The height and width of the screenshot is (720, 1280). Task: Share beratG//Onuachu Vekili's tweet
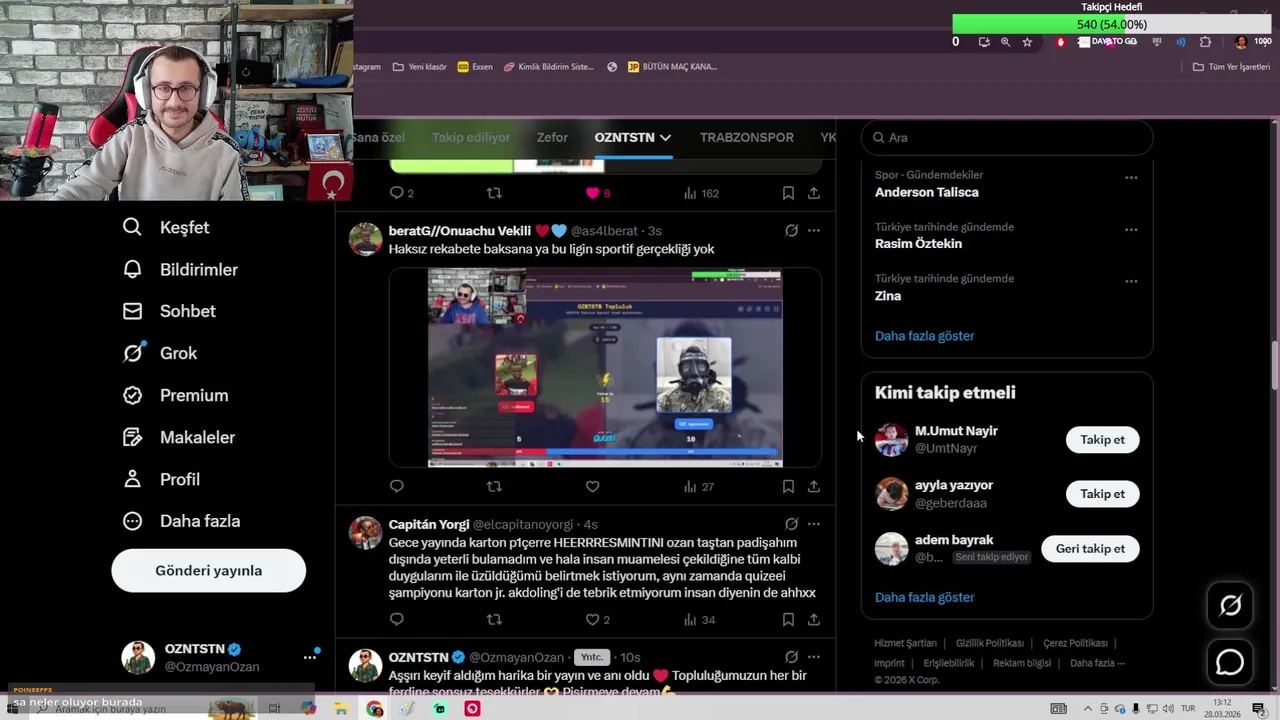click(814, 486)
